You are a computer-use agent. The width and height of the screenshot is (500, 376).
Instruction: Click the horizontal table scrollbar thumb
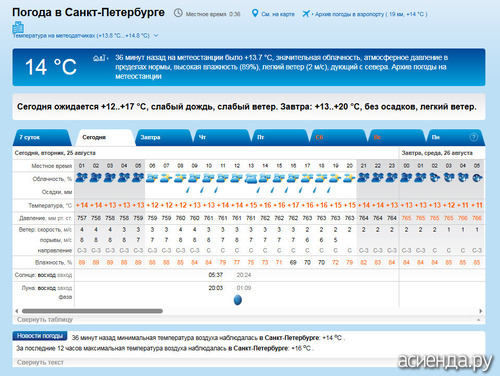tap(92, 311)
